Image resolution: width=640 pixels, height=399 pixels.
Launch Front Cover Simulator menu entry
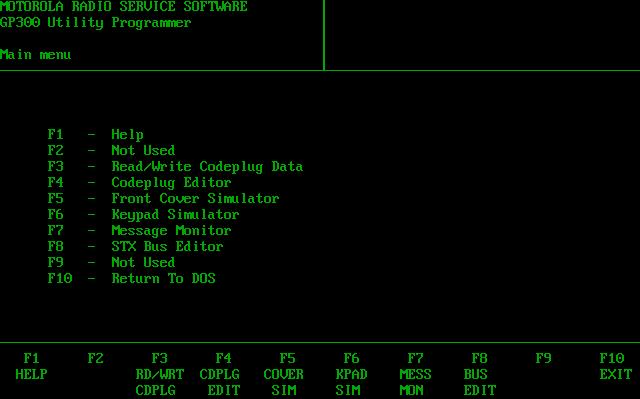(163, 198)
